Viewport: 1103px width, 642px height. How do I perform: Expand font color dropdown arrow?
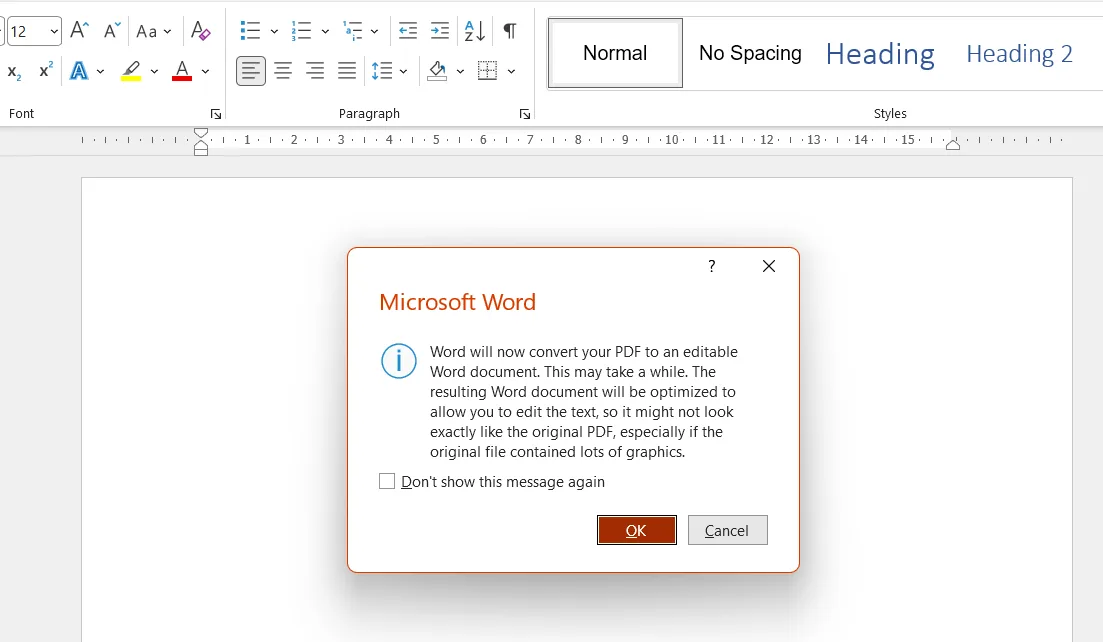point(205,71)
